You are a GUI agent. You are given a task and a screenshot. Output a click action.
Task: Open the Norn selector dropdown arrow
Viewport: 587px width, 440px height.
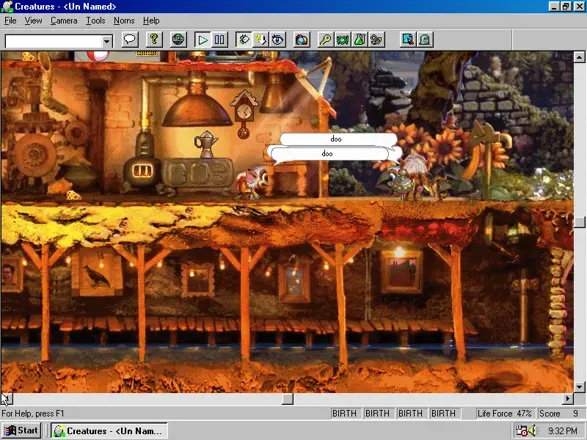107,41
